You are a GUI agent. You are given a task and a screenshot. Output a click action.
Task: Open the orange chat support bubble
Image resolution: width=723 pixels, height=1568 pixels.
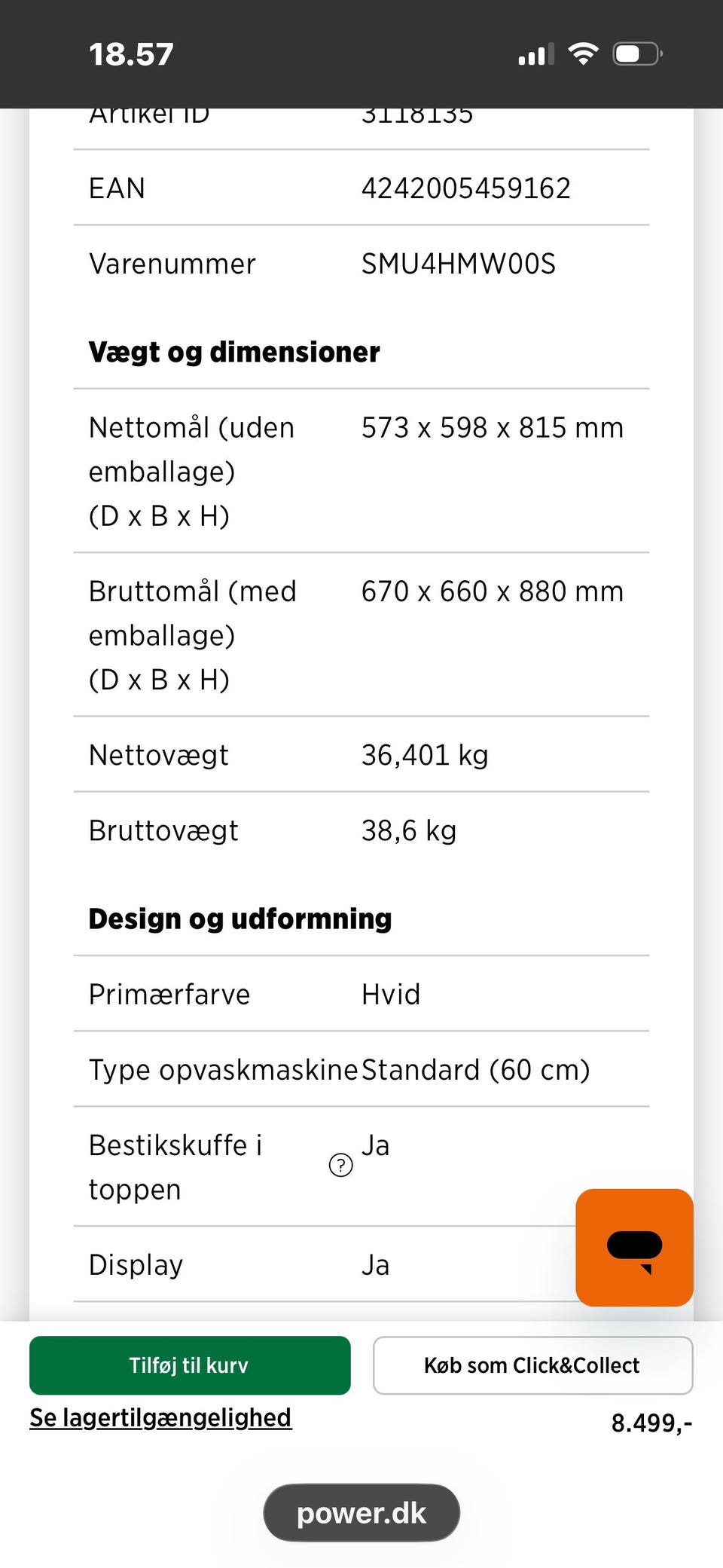pyautogui.click(x=634, y=1247)
